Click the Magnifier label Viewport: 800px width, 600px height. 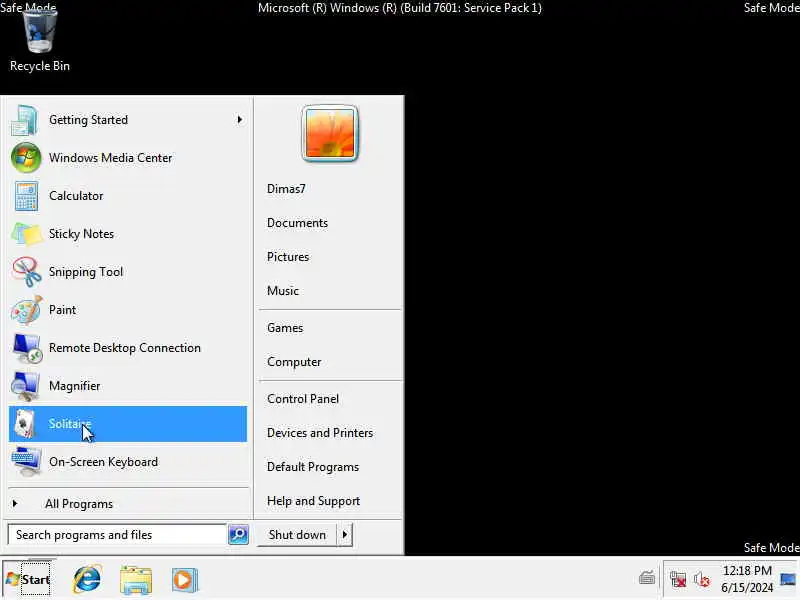[74, 386]
